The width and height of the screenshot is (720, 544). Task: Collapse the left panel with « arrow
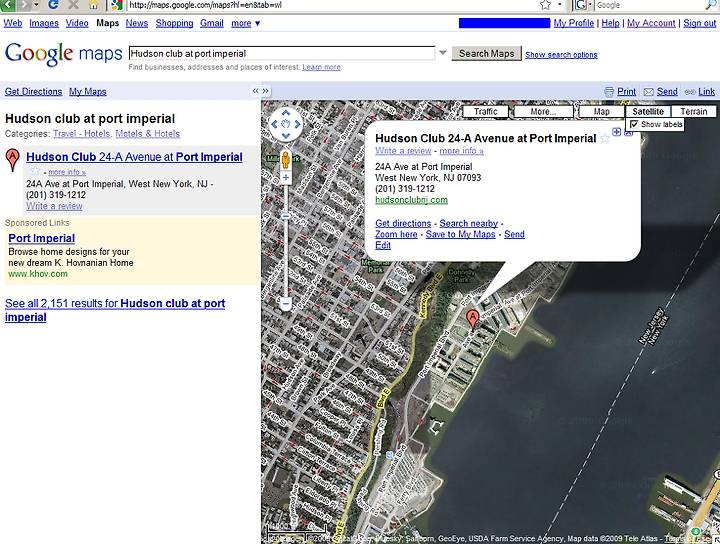[255, 91]
